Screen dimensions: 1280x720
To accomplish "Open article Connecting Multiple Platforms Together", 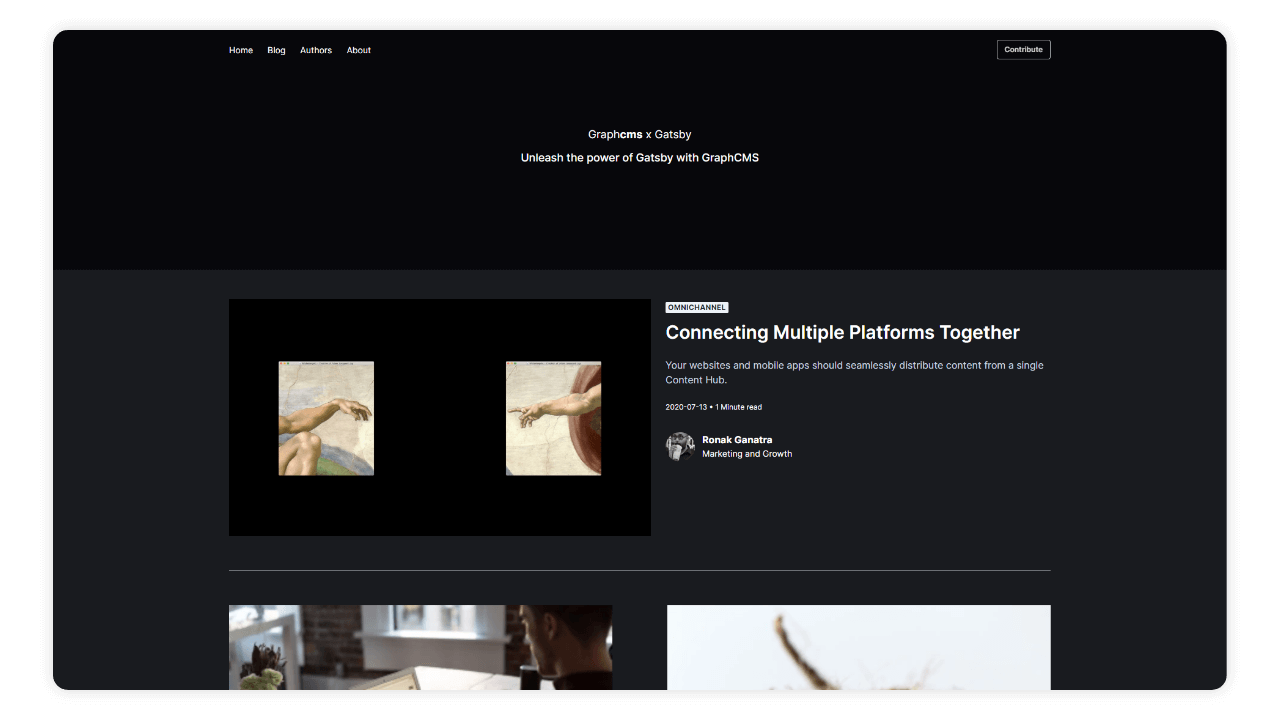I will [x=843, y=332].
